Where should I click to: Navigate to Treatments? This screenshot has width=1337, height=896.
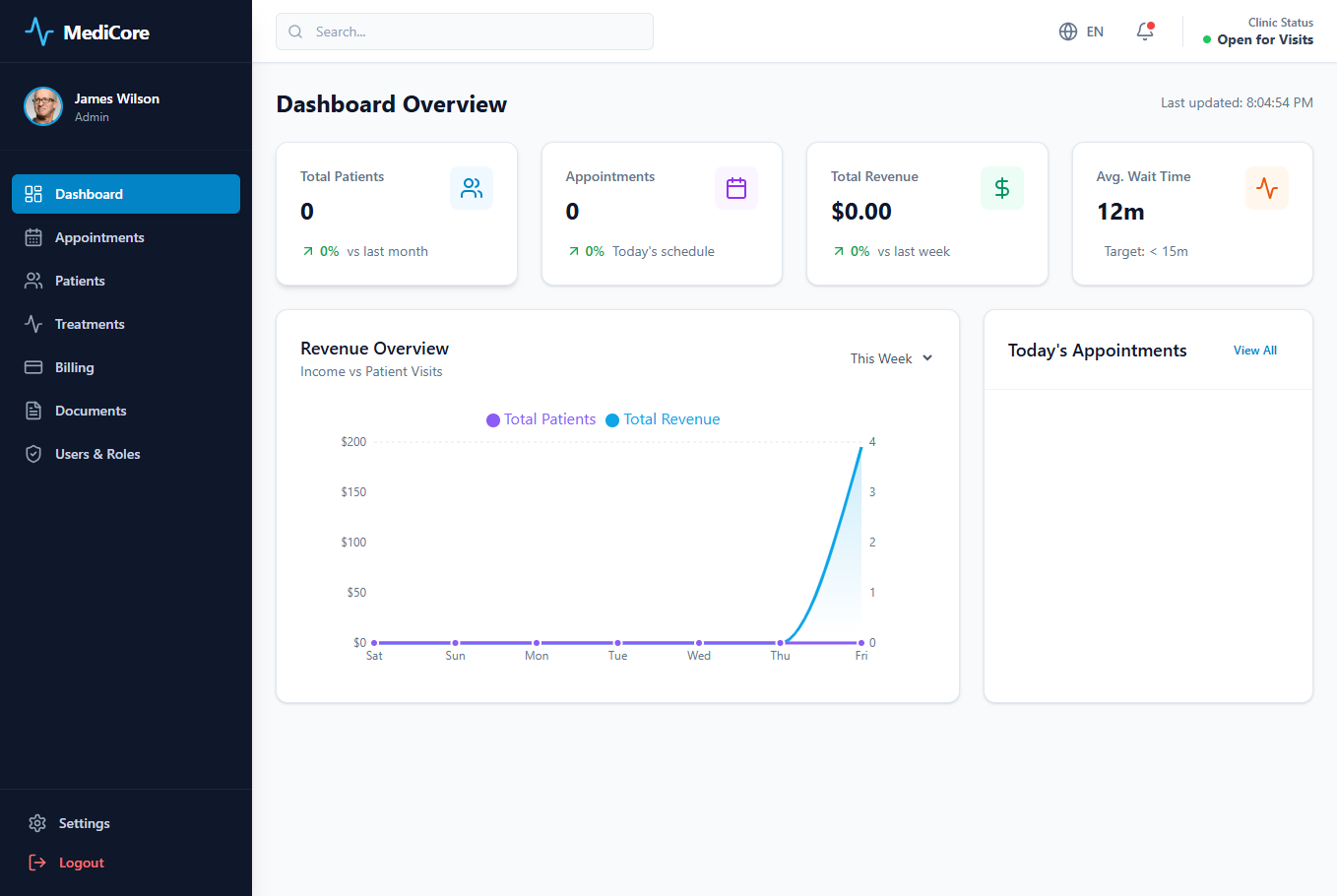[x=126, y=324]
